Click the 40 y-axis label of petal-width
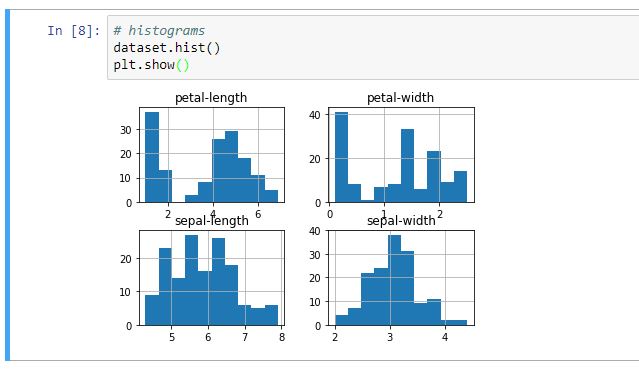The height and width of the screenshot is (369, 639). pyautogui.click(x=315, y=115)
